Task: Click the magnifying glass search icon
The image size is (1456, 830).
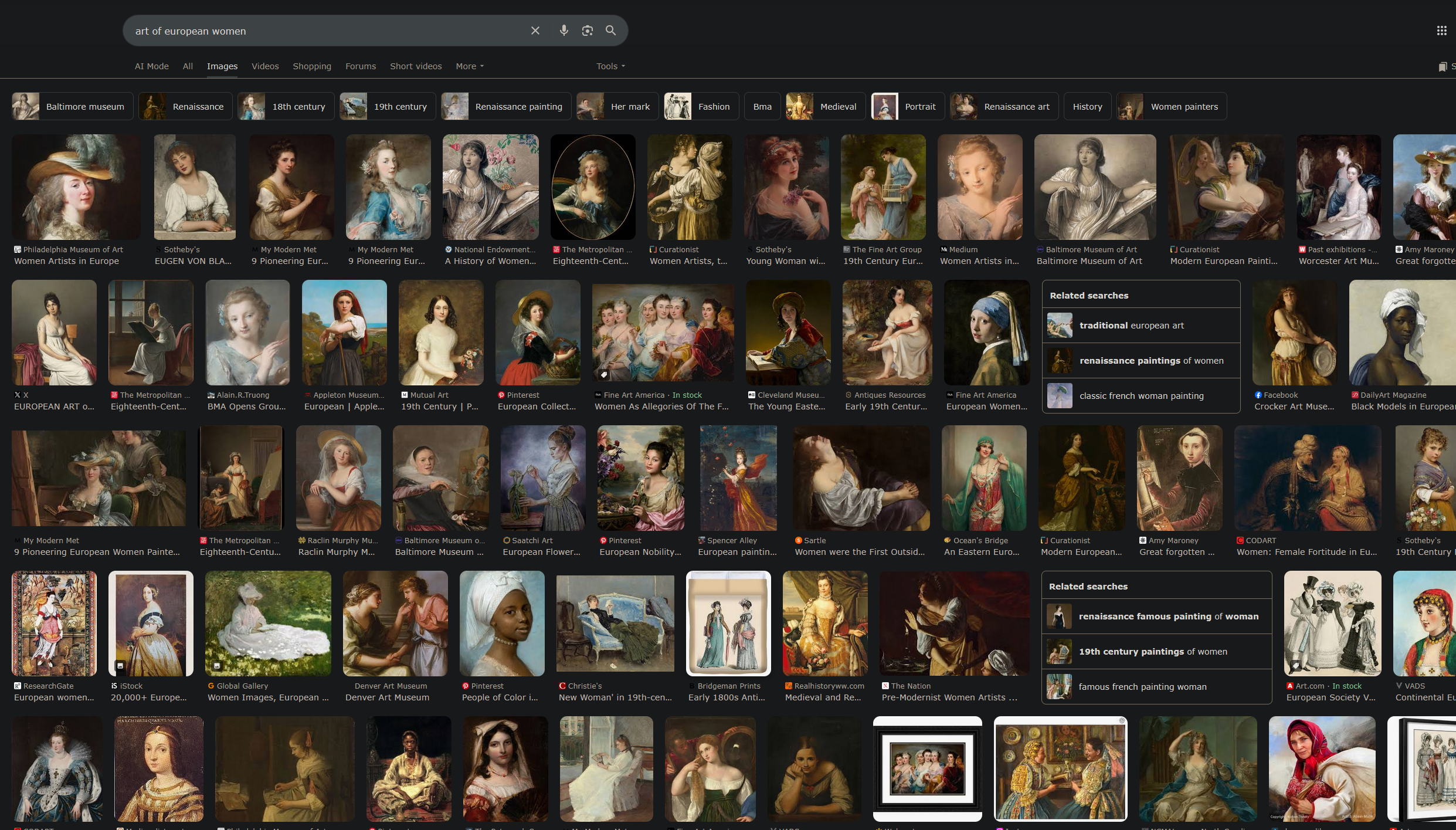Action: tap(610, 31)
